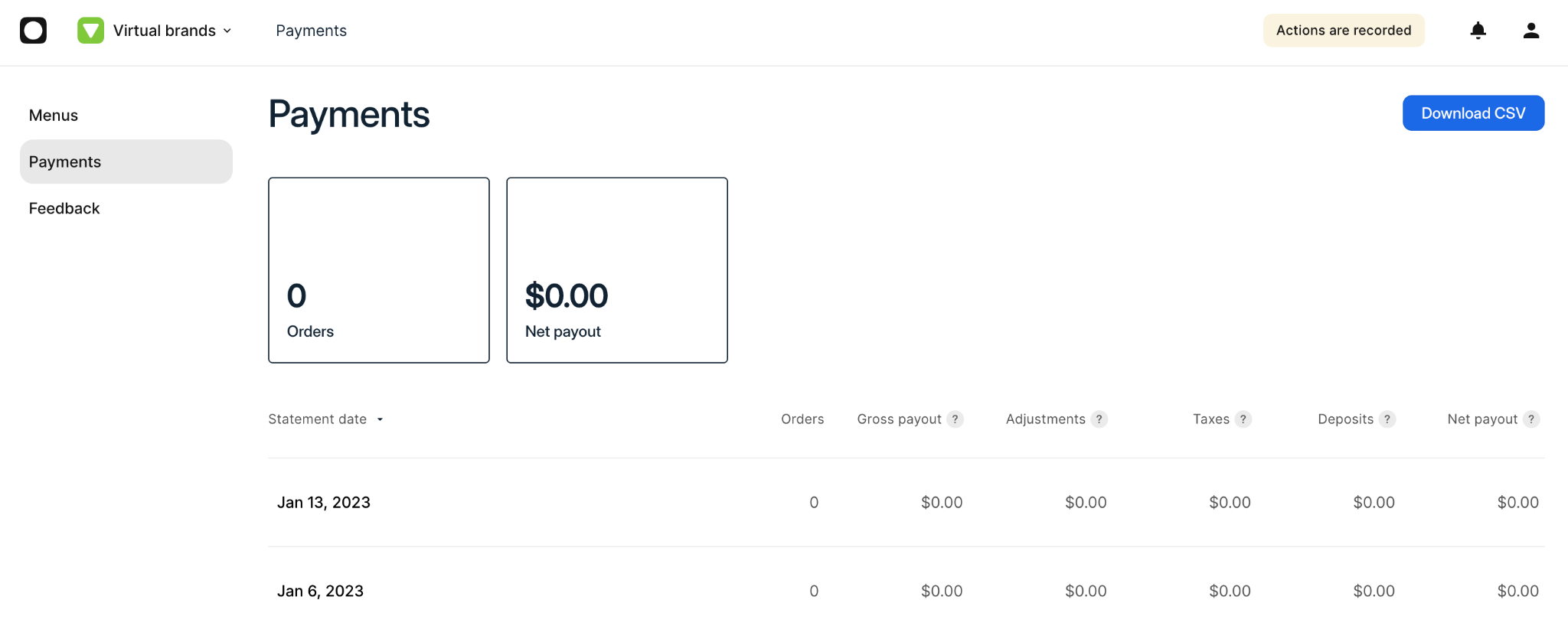Image resolution: width=1568 pixels, height=626 pixels.
Task: Show the Taxes help tooltip icon
Action: tap(1243, 419)
